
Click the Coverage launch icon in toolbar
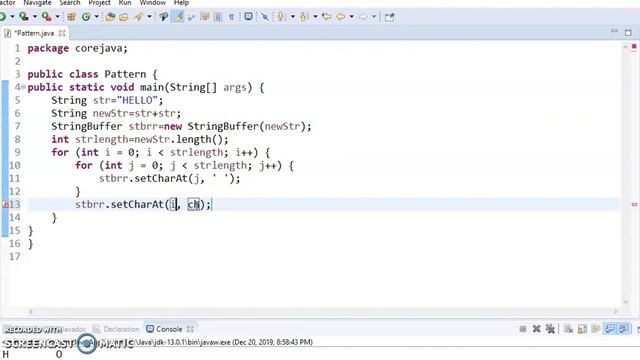[24, 17]
